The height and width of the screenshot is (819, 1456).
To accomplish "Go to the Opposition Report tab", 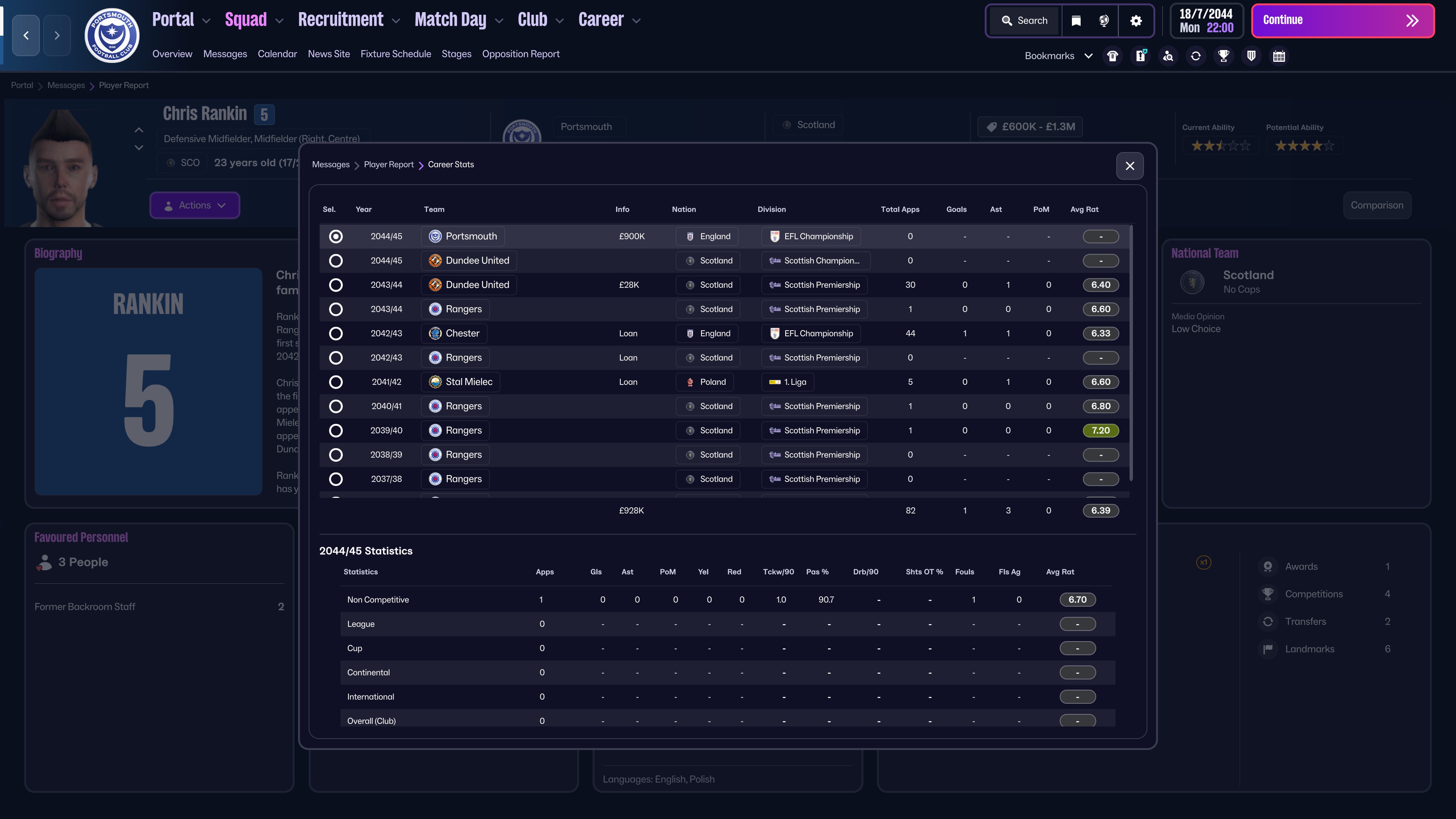I will pos(521,54).
